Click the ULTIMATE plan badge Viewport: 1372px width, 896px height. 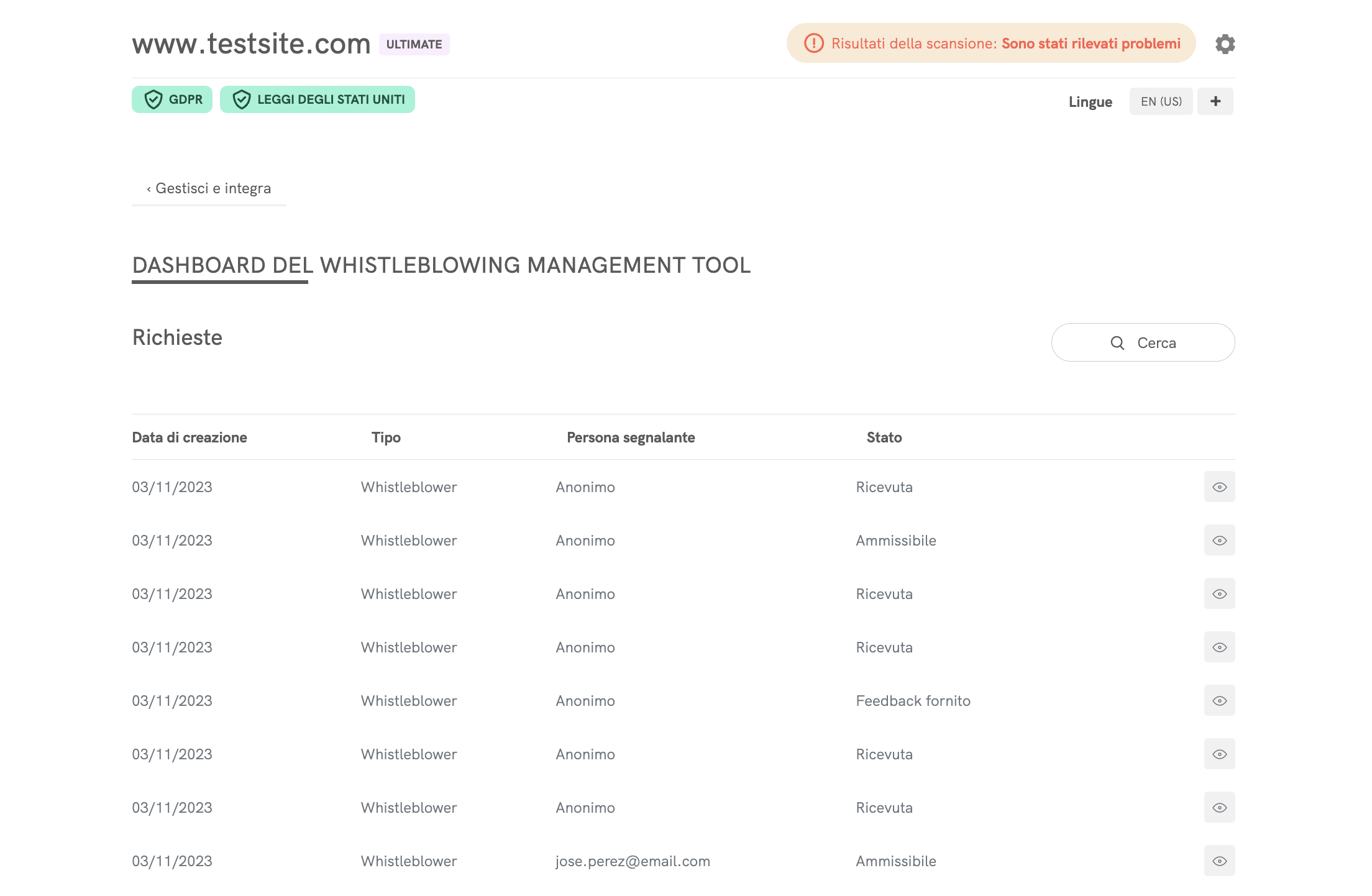[x=414, y=44]
